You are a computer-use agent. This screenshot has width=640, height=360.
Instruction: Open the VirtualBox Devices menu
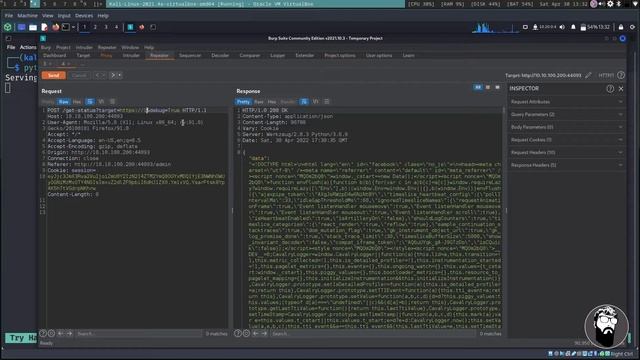click(x=84, y=16)
